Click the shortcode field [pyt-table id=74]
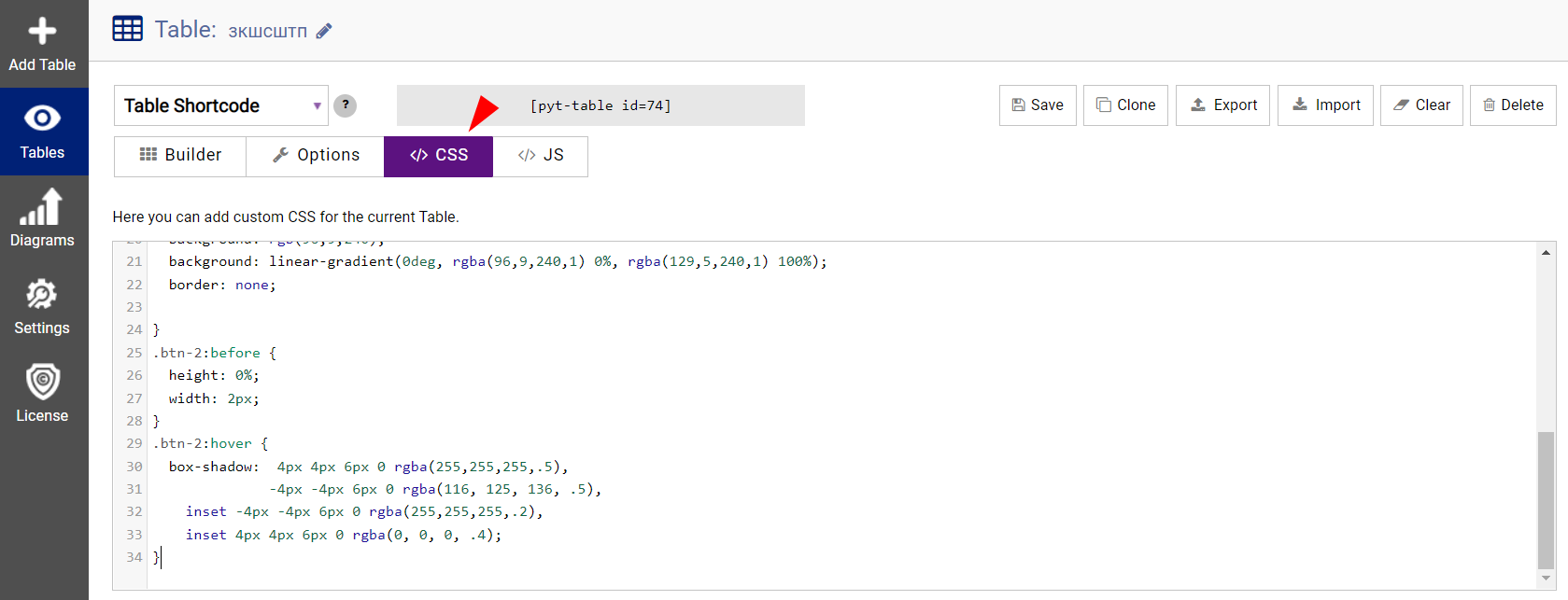 600,105
